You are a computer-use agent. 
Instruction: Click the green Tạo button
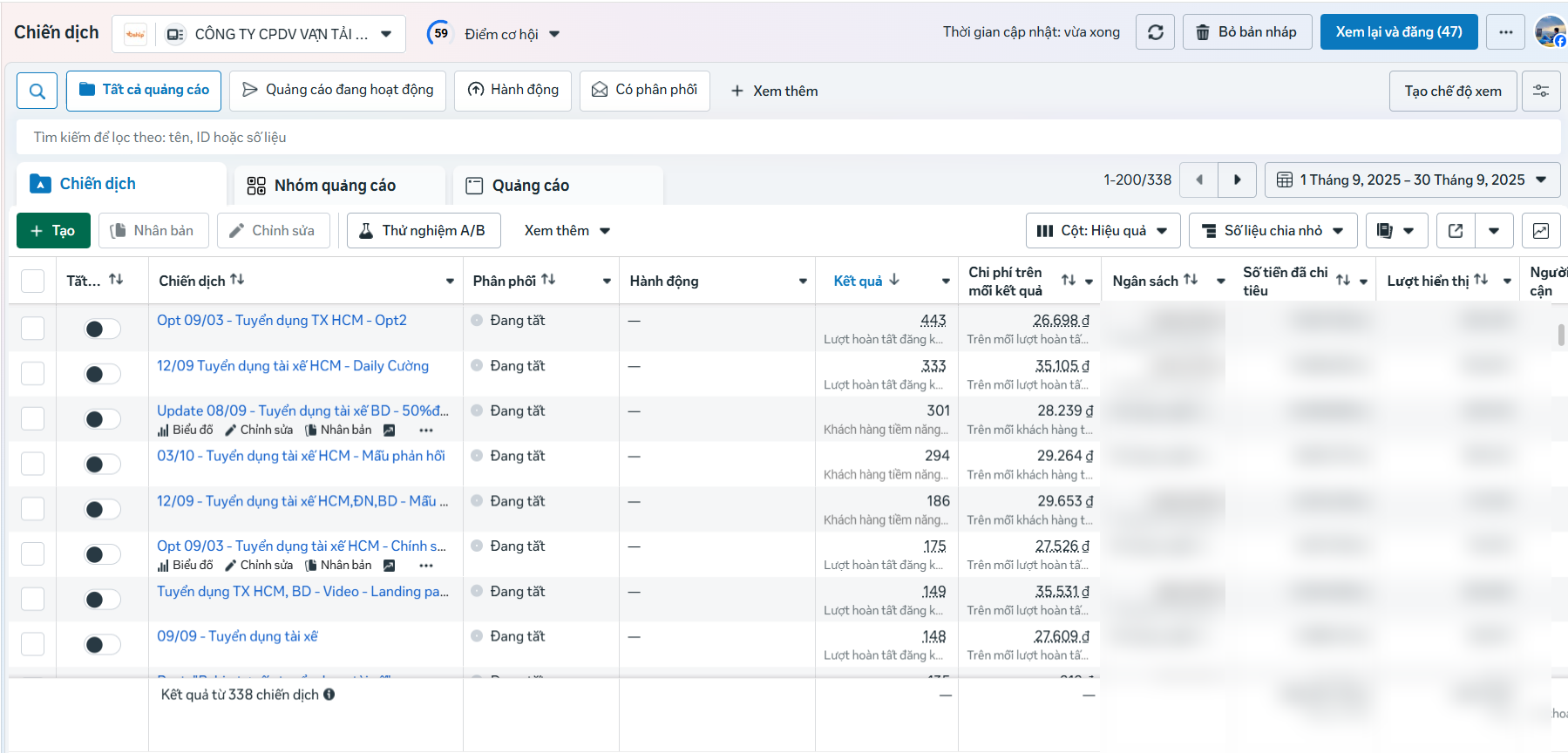pos(53,231)
